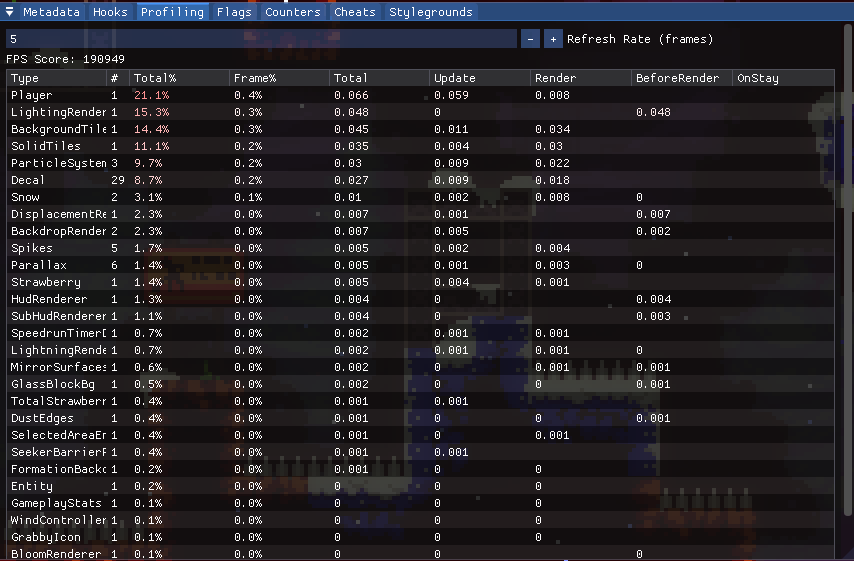Screen dimensions: 854x561
Task: Click the Refresh Rate input field
Action: pos(261,39)
